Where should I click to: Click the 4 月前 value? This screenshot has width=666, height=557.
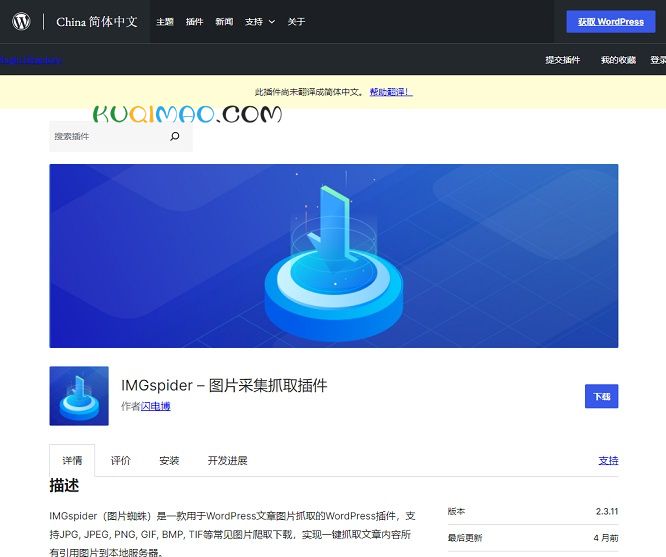[x=606, y=538]
